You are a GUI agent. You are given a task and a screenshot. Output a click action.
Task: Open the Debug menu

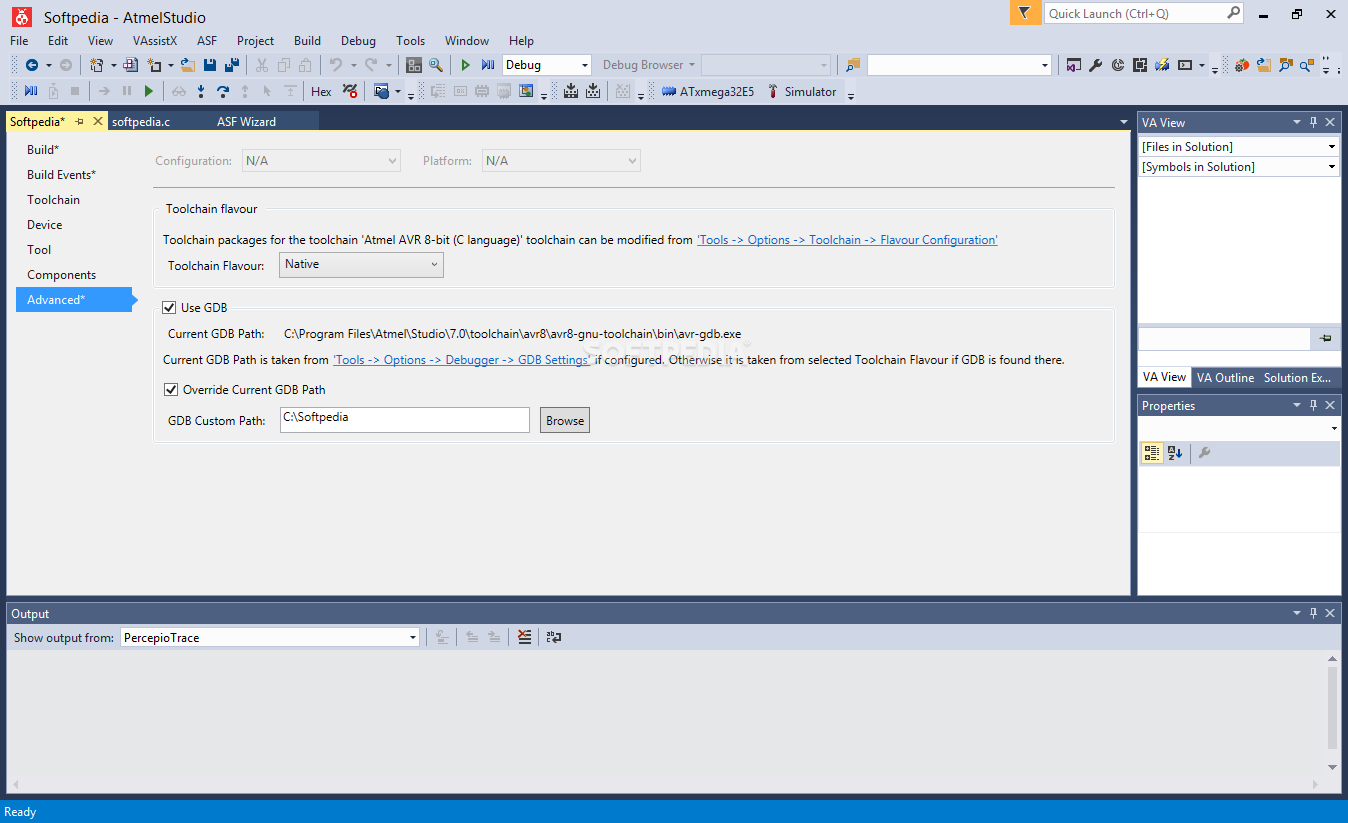pos(358,41)
